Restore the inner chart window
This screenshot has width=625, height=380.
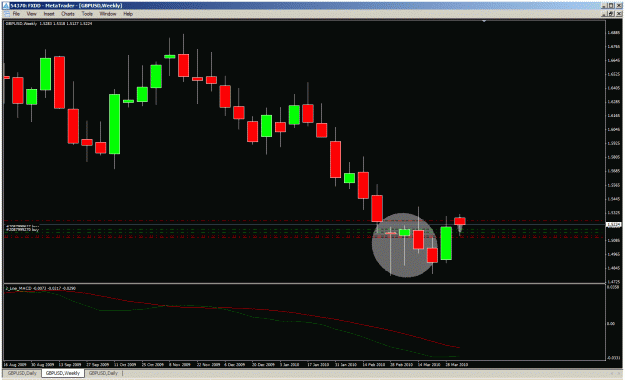tap(611, 14)
